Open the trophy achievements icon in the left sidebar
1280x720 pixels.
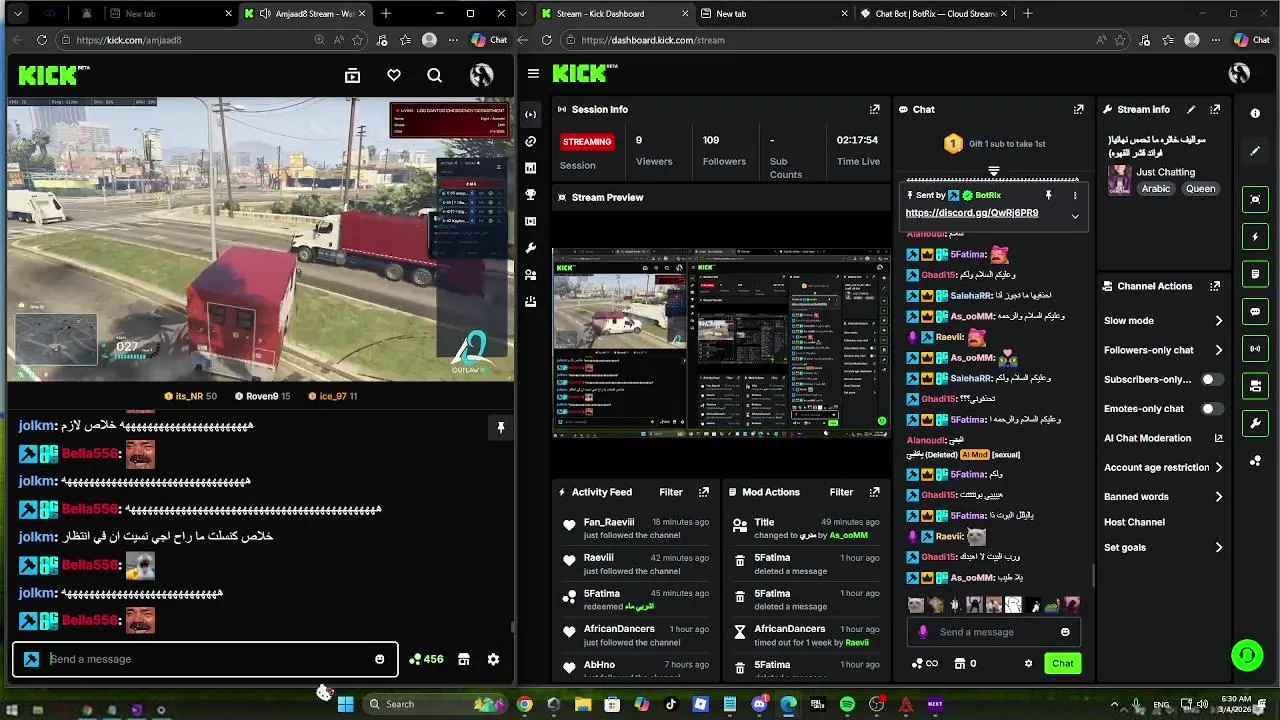530,194
